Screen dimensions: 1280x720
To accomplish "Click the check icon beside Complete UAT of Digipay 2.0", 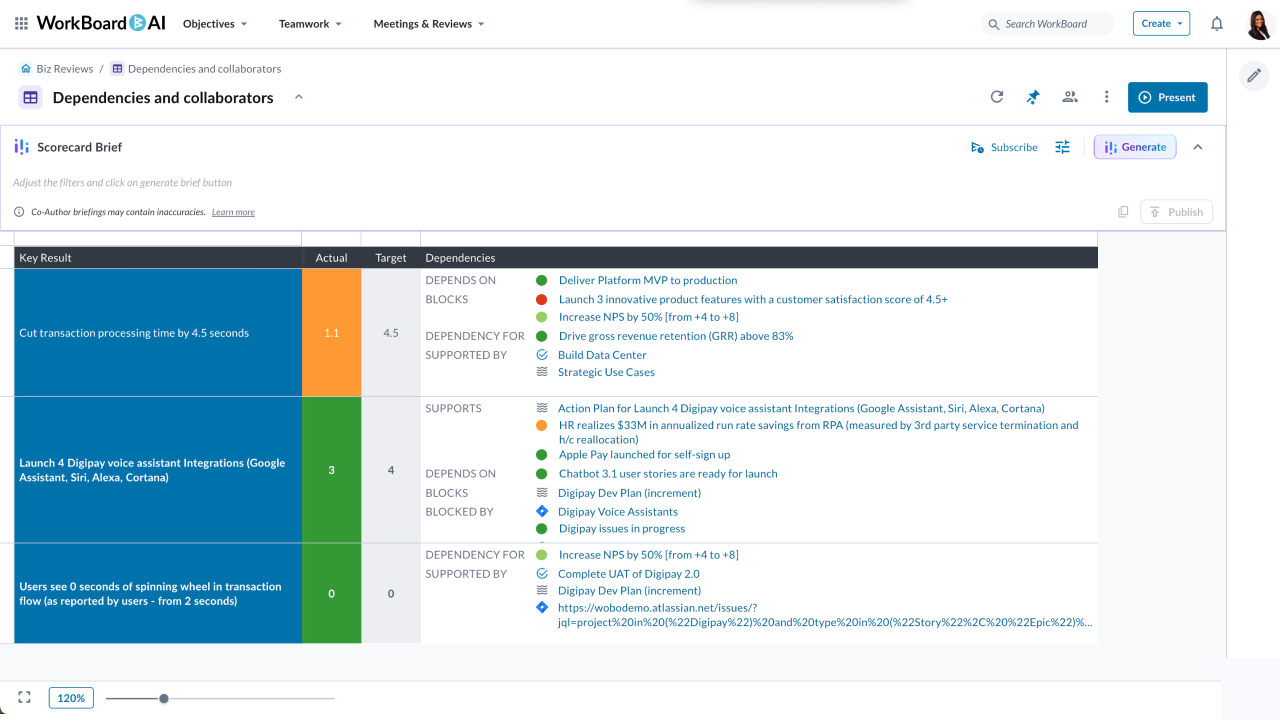I will pos(542,573).
